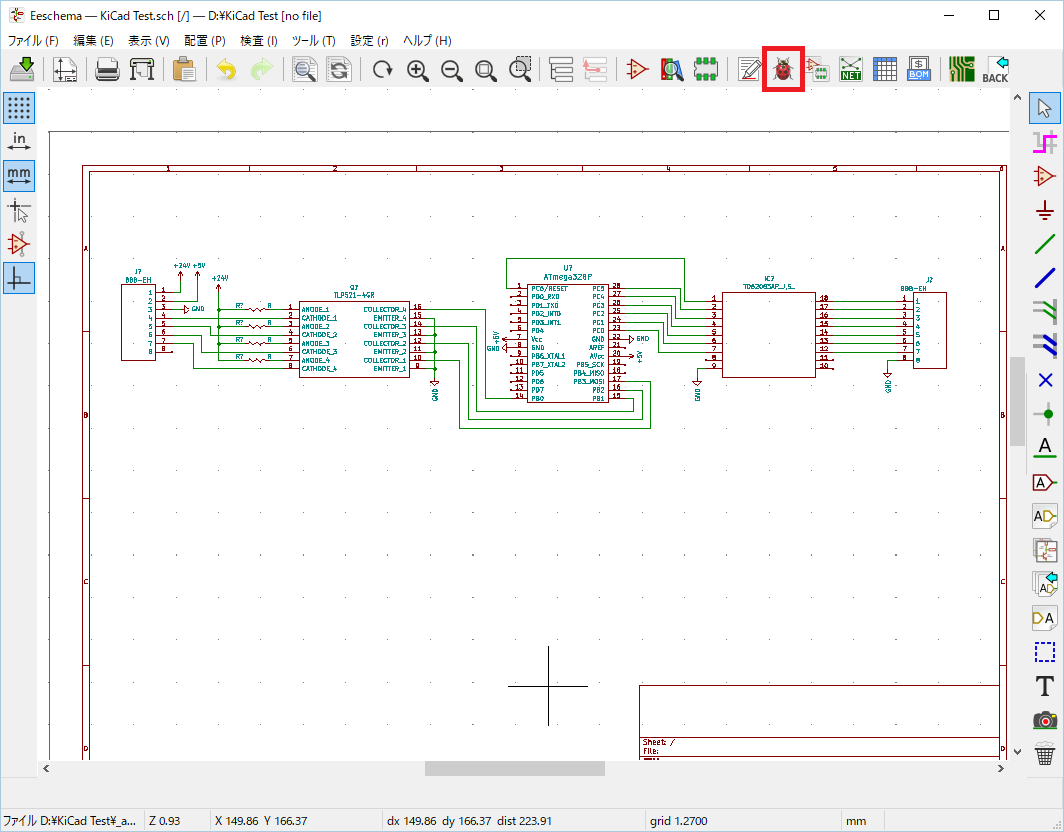Switch units to inches
Viewport: 1064px width, 832px height.
[x=19, y=142]
